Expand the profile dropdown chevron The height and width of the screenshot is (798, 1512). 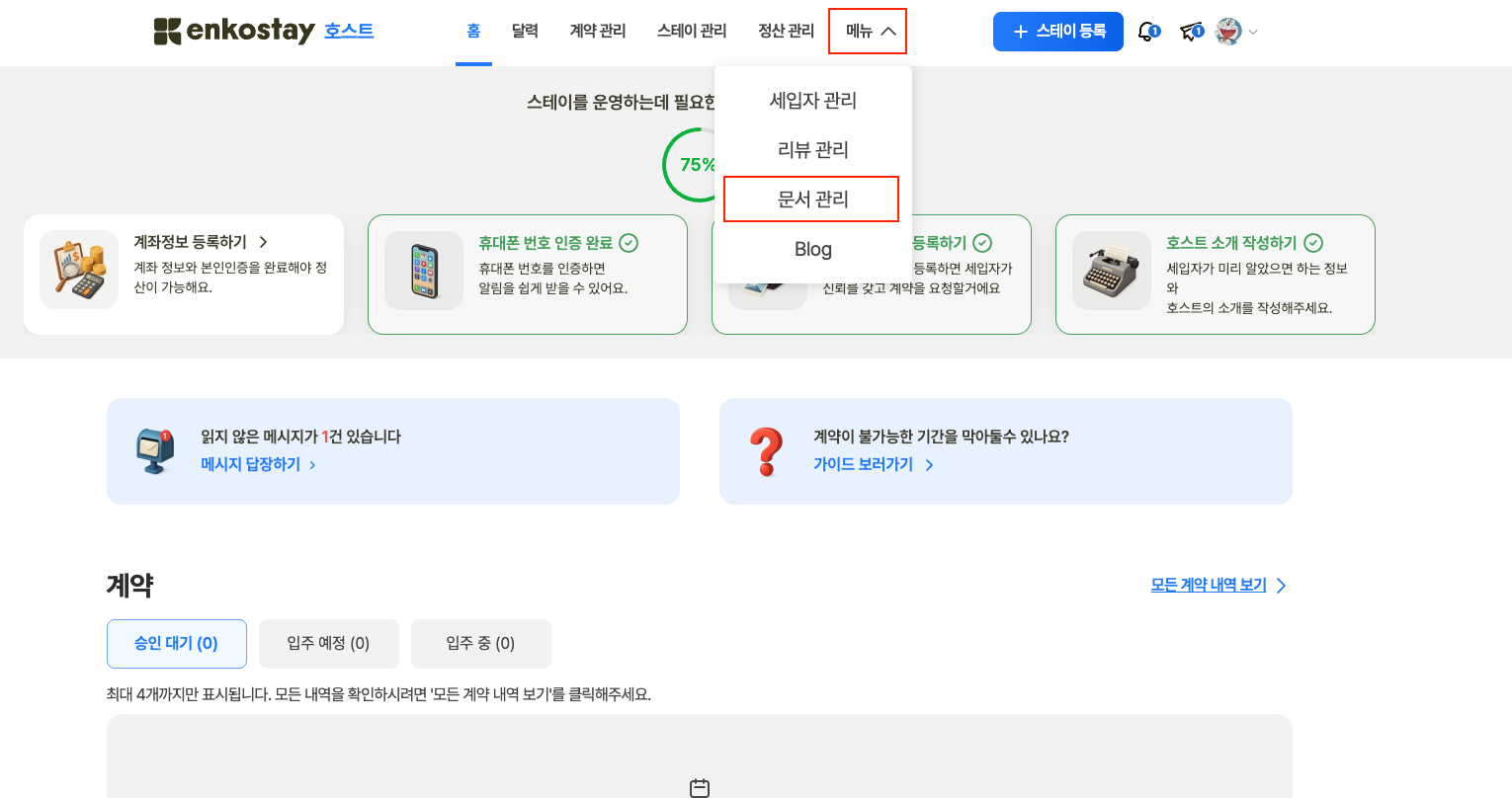pos(1253,32)
